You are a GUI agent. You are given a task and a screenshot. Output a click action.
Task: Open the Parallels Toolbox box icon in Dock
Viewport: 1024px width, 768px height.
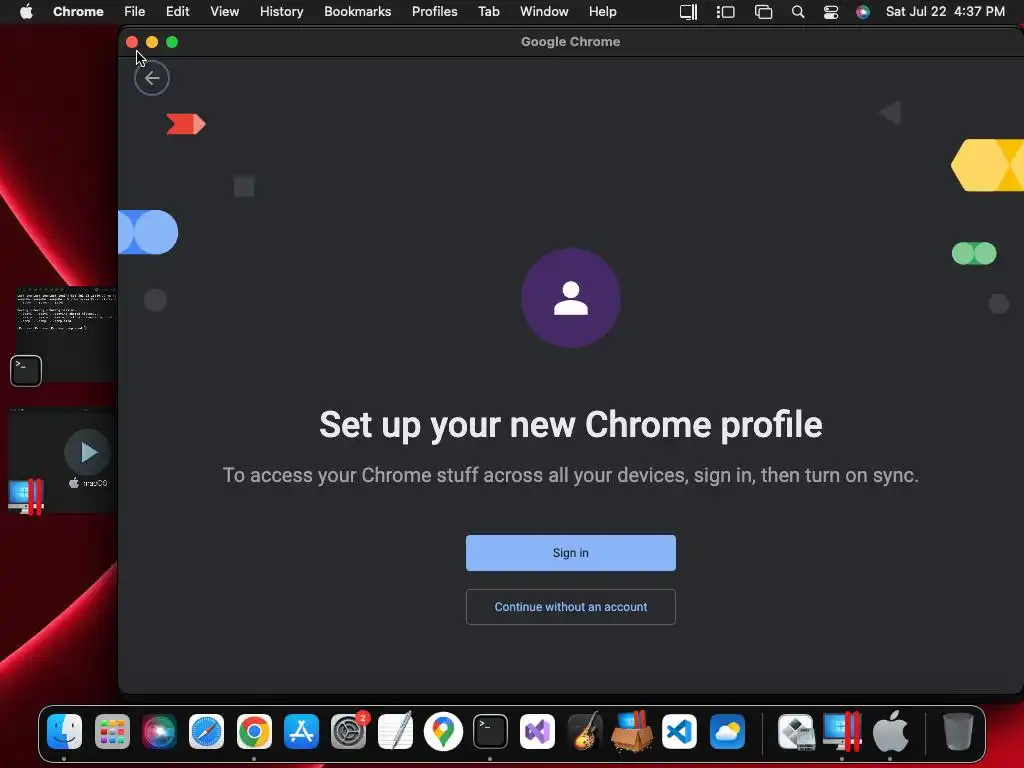click(632, 731)
